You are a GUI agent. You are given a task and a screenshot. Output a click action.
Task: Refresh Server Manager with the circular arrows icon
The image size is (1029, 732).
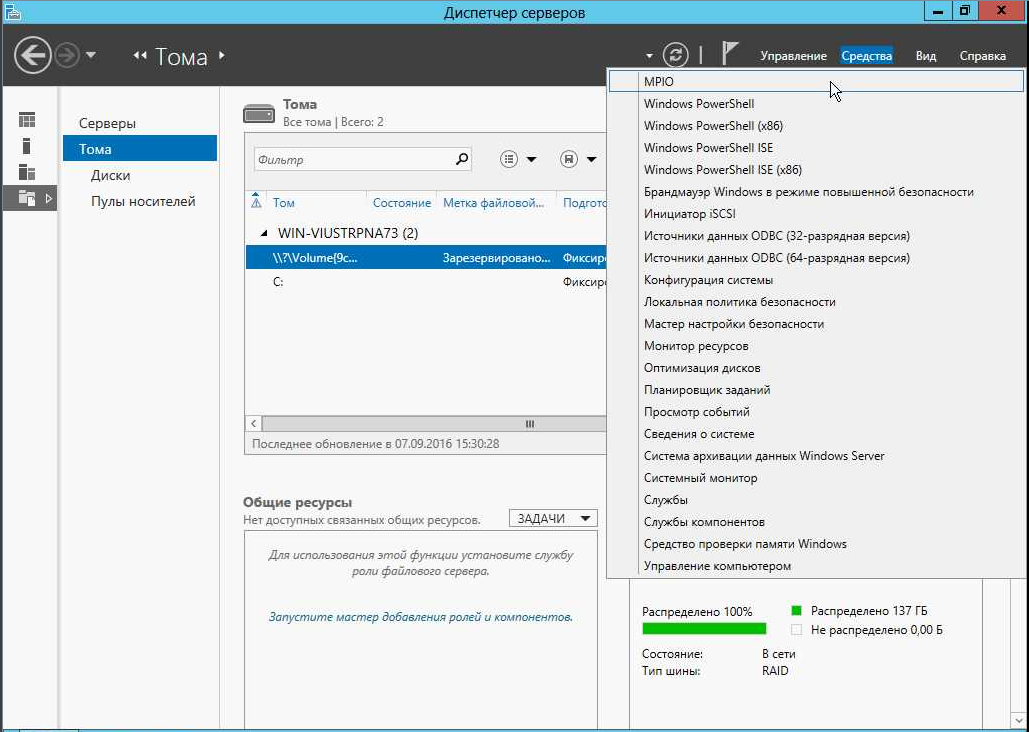[675, 55]
